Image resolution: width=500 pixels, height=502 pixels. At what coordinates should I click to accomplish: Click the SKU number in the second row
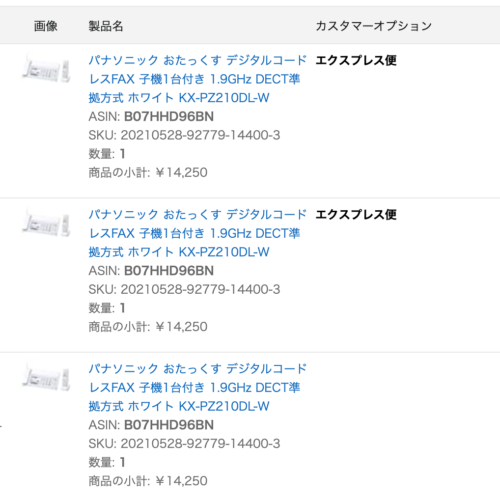[x=200, y=289]
